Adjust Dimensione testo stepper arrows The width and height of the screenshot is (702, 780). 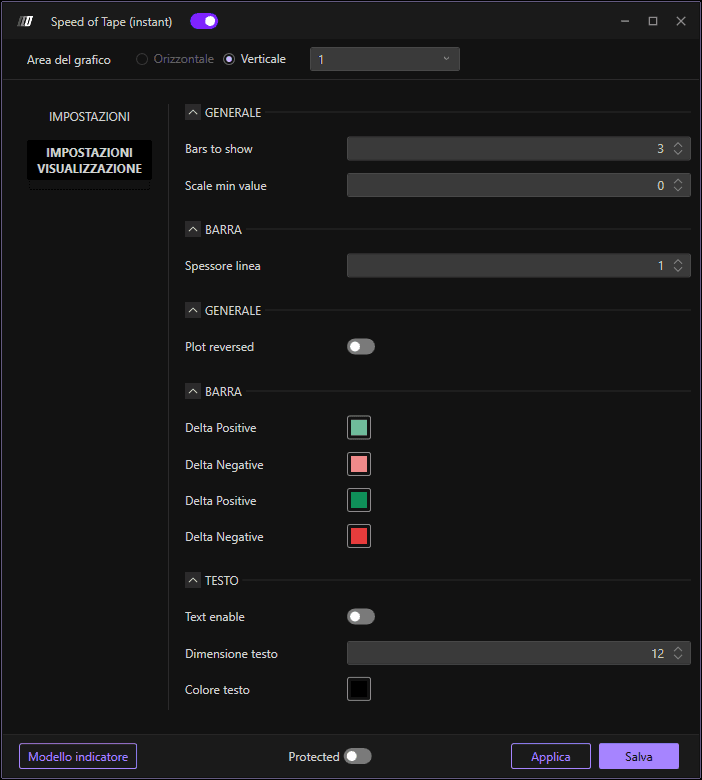[678, 653]
